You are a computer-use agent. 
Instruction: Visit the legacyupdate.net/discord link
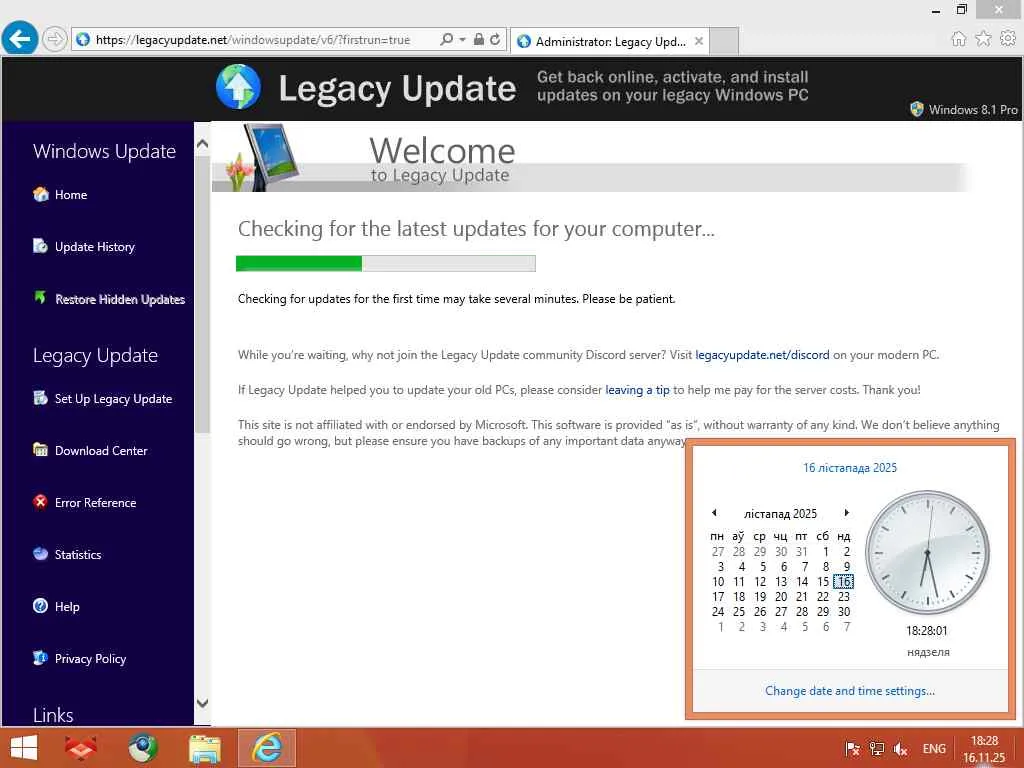[x=762, y=355]
